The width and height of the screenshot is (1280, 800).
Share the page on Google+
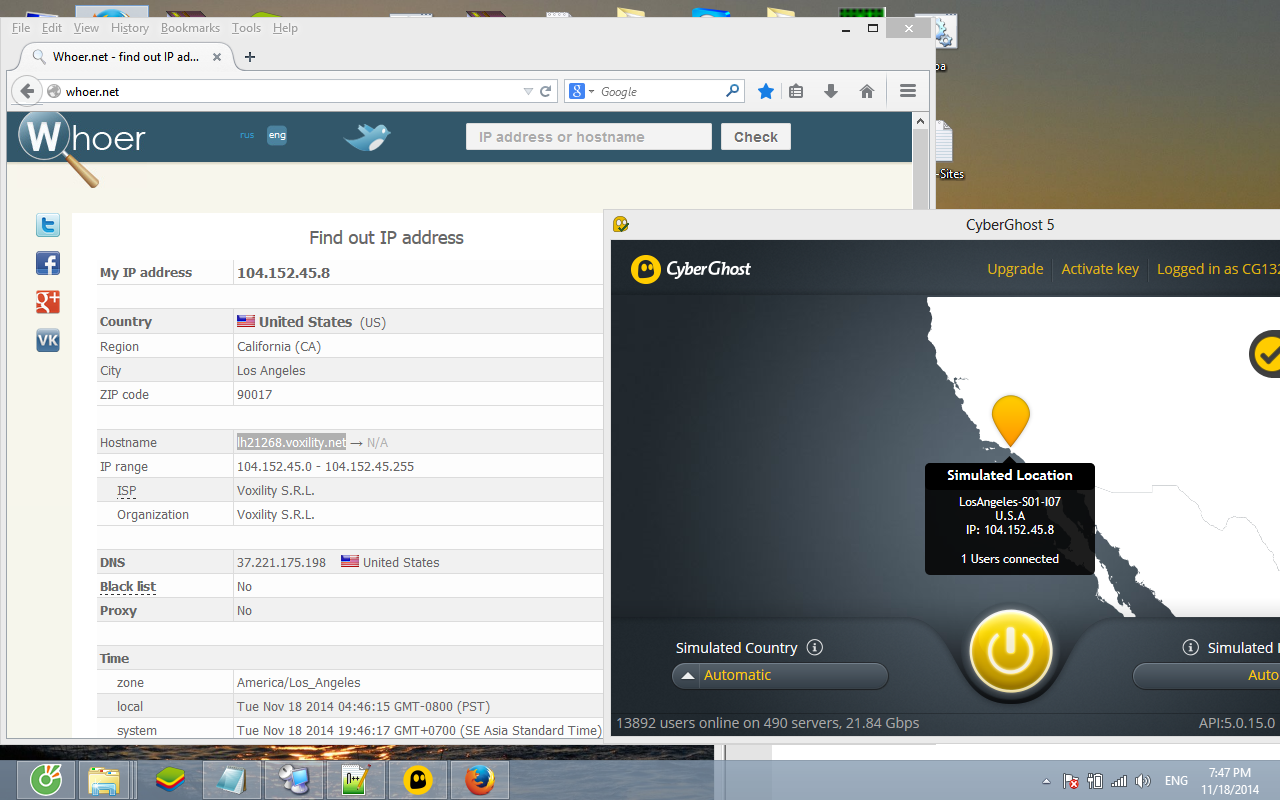(x=48, y=301)
